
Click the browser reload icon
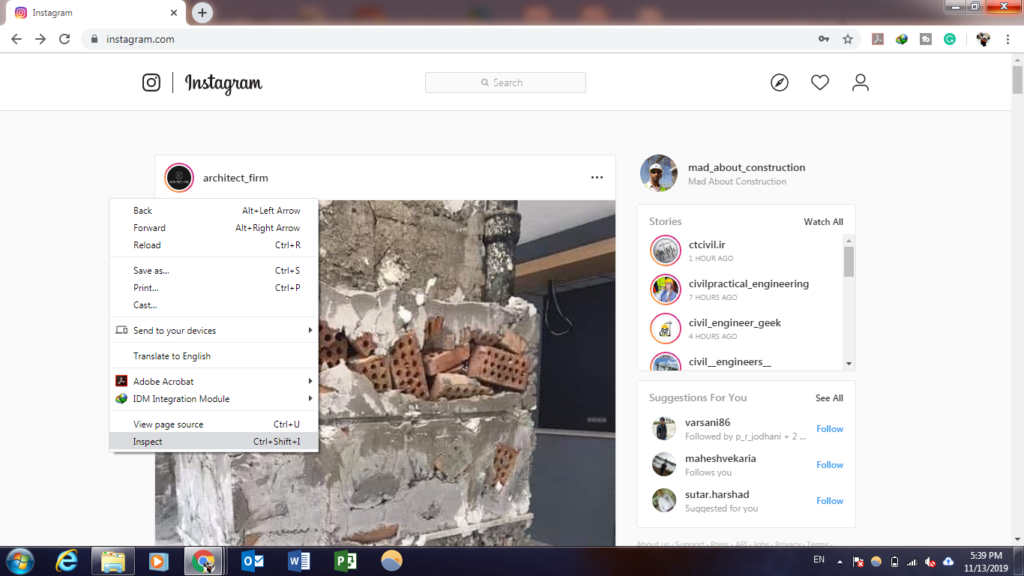65,39
